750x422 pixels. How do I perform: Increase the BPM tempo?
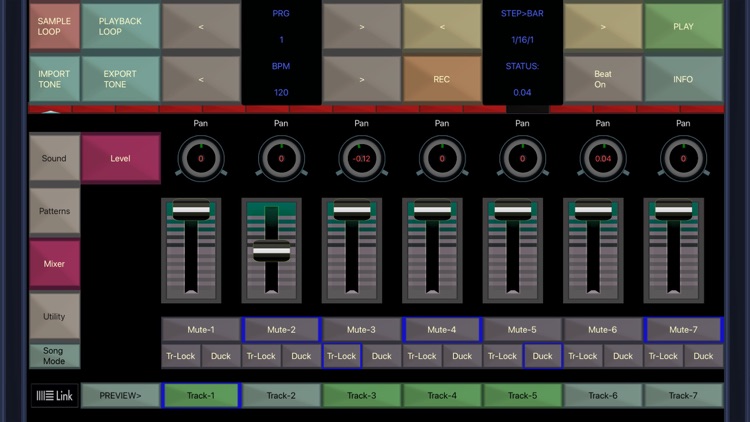362,79
